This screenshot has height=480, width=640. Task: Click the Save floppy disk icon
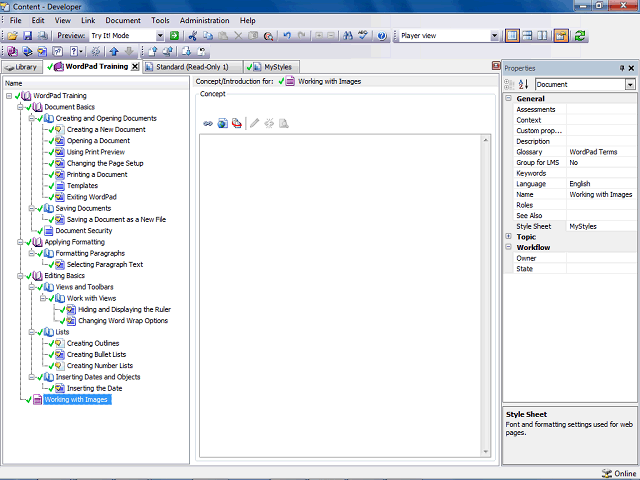click(x=27, y=36)
